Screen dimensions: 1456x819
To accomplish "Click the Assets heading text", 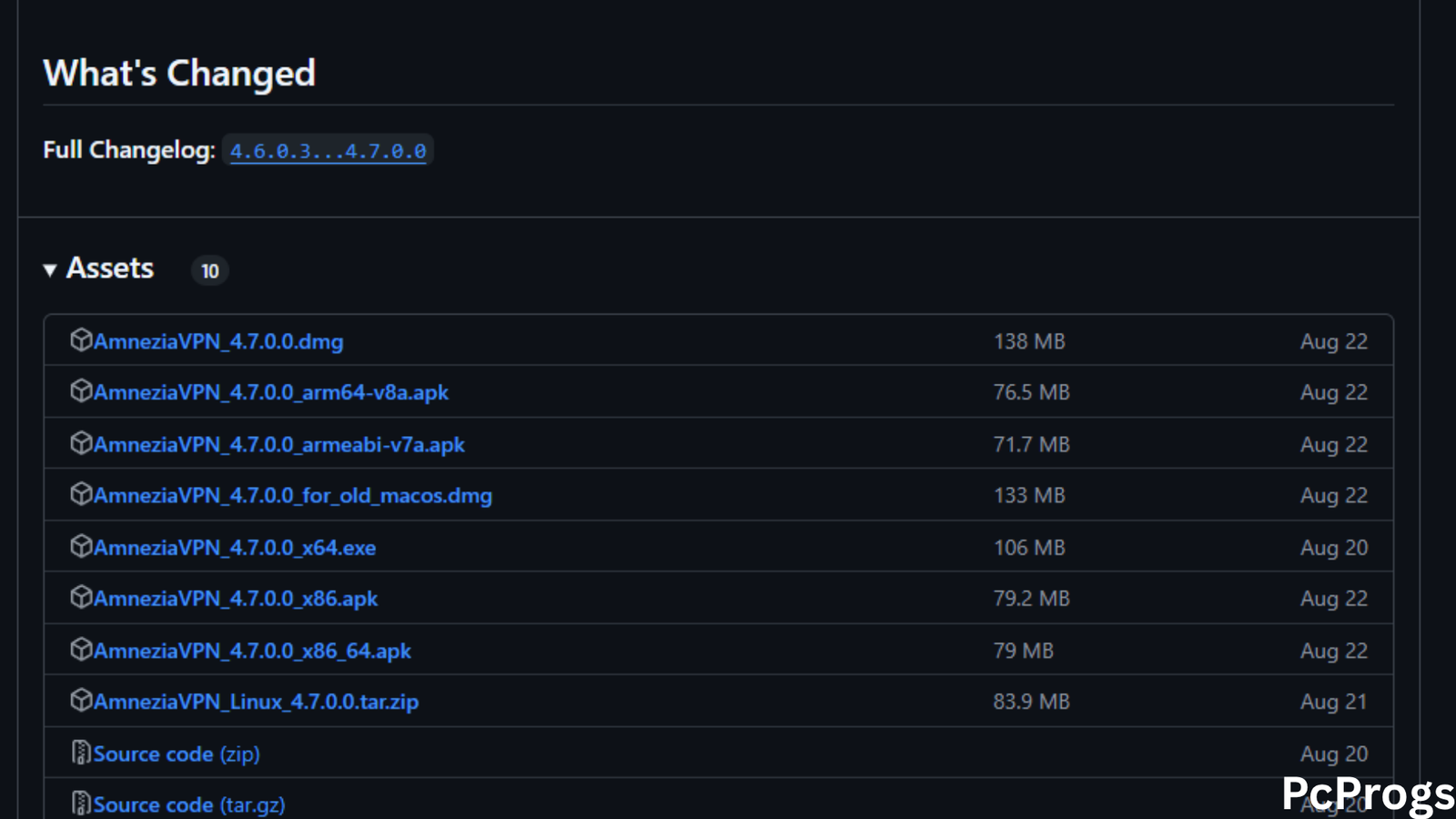I will pyautogui.click(x=110, y=268).
